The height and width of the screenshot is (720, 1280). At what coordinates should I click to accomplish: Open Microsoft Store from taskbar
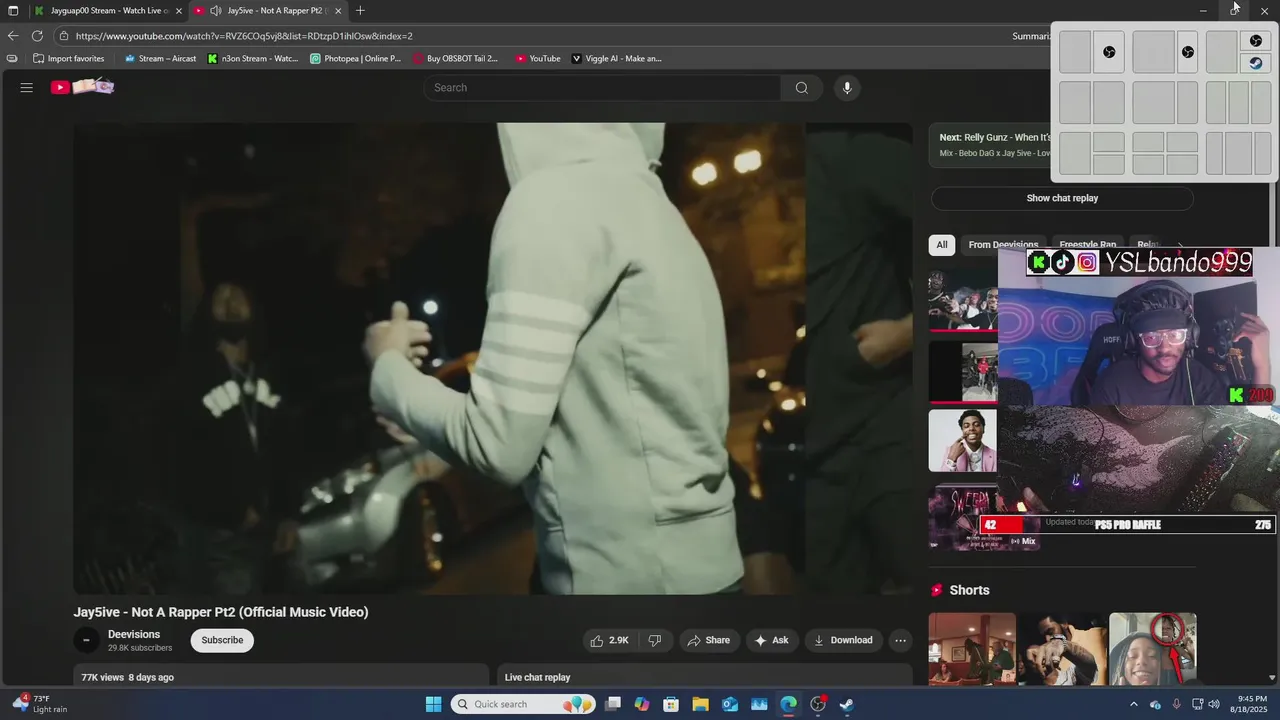pos(671,704)
